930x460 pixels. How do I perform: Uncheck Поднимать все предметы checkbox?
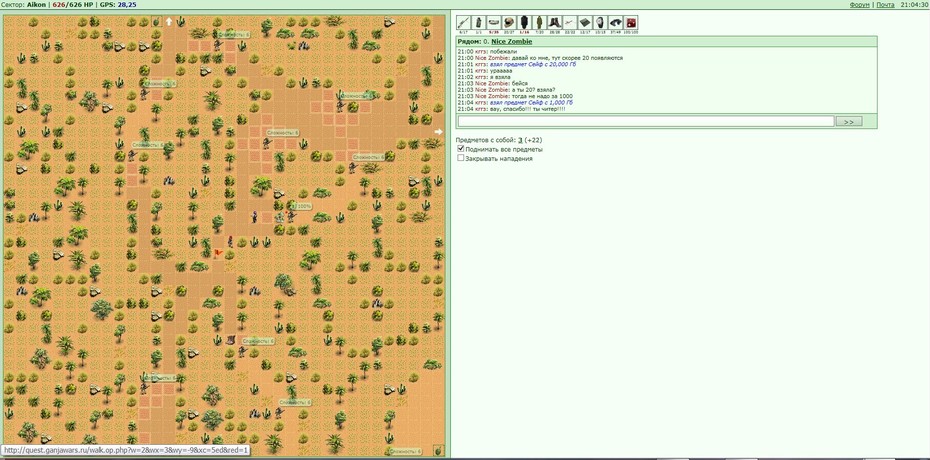point(461,149)
